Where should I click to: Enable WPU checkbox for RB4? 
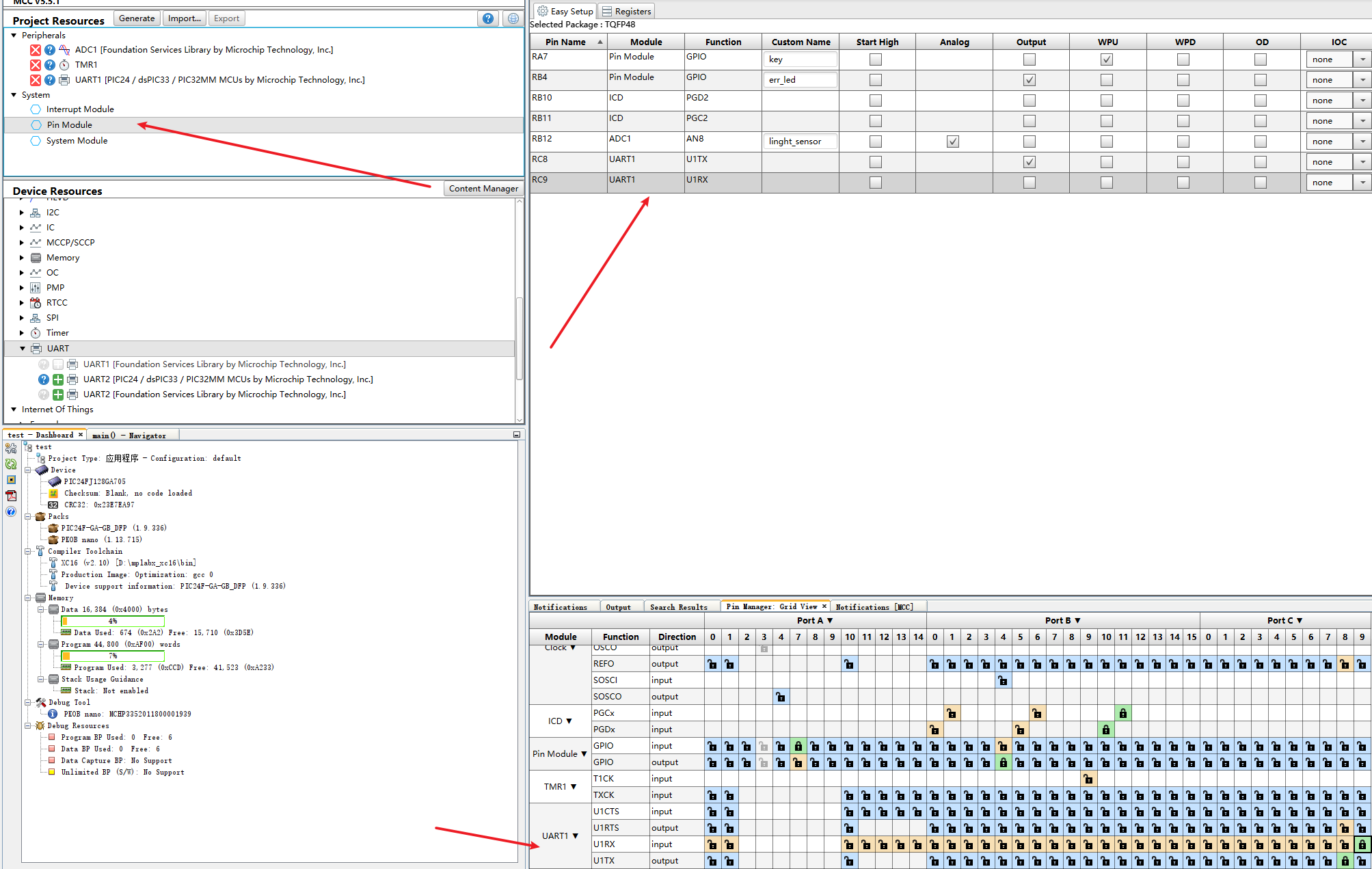coord(1107,80)
